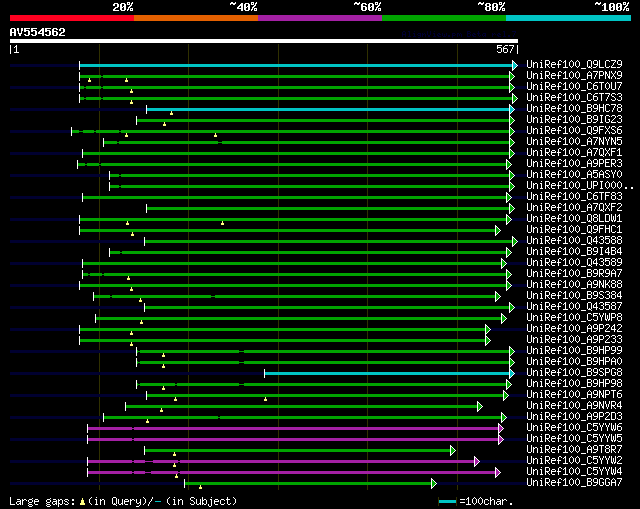The width and height of the screenshot is (640, 509).
Task: Click the UniRef100_Q43588 hit name
Action: 574,241
